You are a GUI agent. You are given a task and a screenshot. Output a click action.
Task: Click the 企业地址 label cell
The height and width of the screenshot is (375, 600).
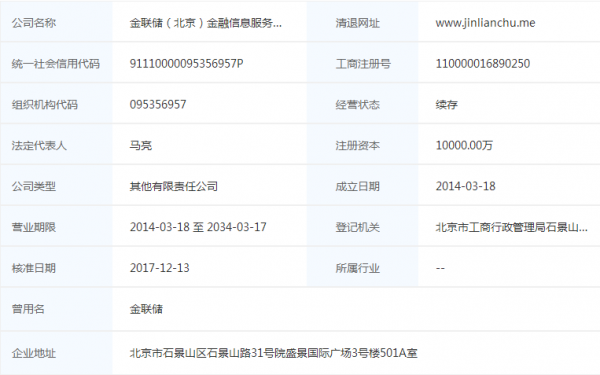coord(56,353)
